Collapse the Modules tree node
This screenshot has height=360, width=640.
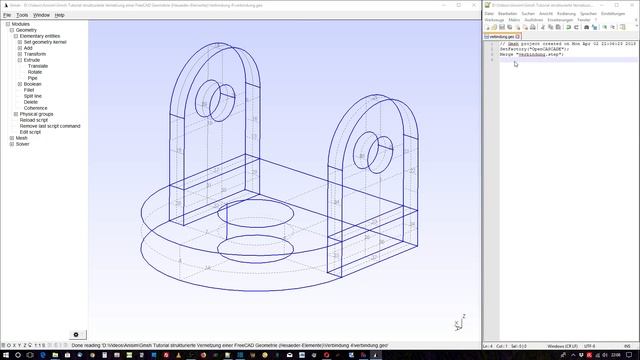[x=8, y=24]
